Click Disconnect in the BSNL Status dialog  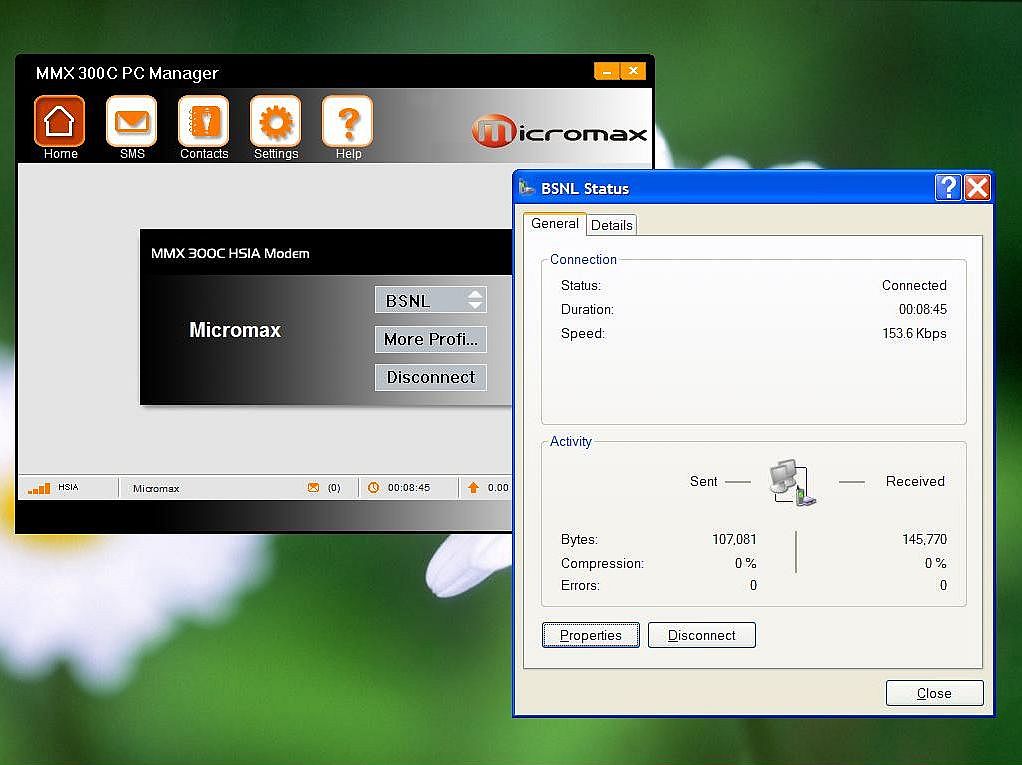click(701, 635)
